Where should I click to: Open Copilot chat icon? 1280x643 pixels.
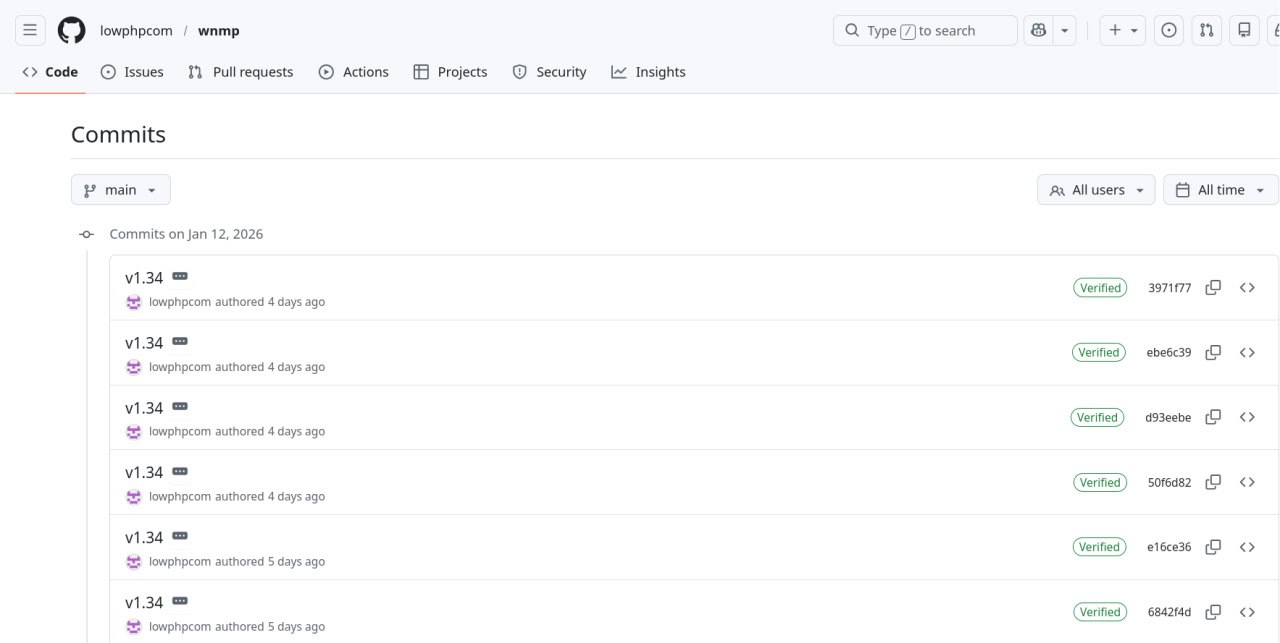pyautogui.click(x=1039, y=30)
